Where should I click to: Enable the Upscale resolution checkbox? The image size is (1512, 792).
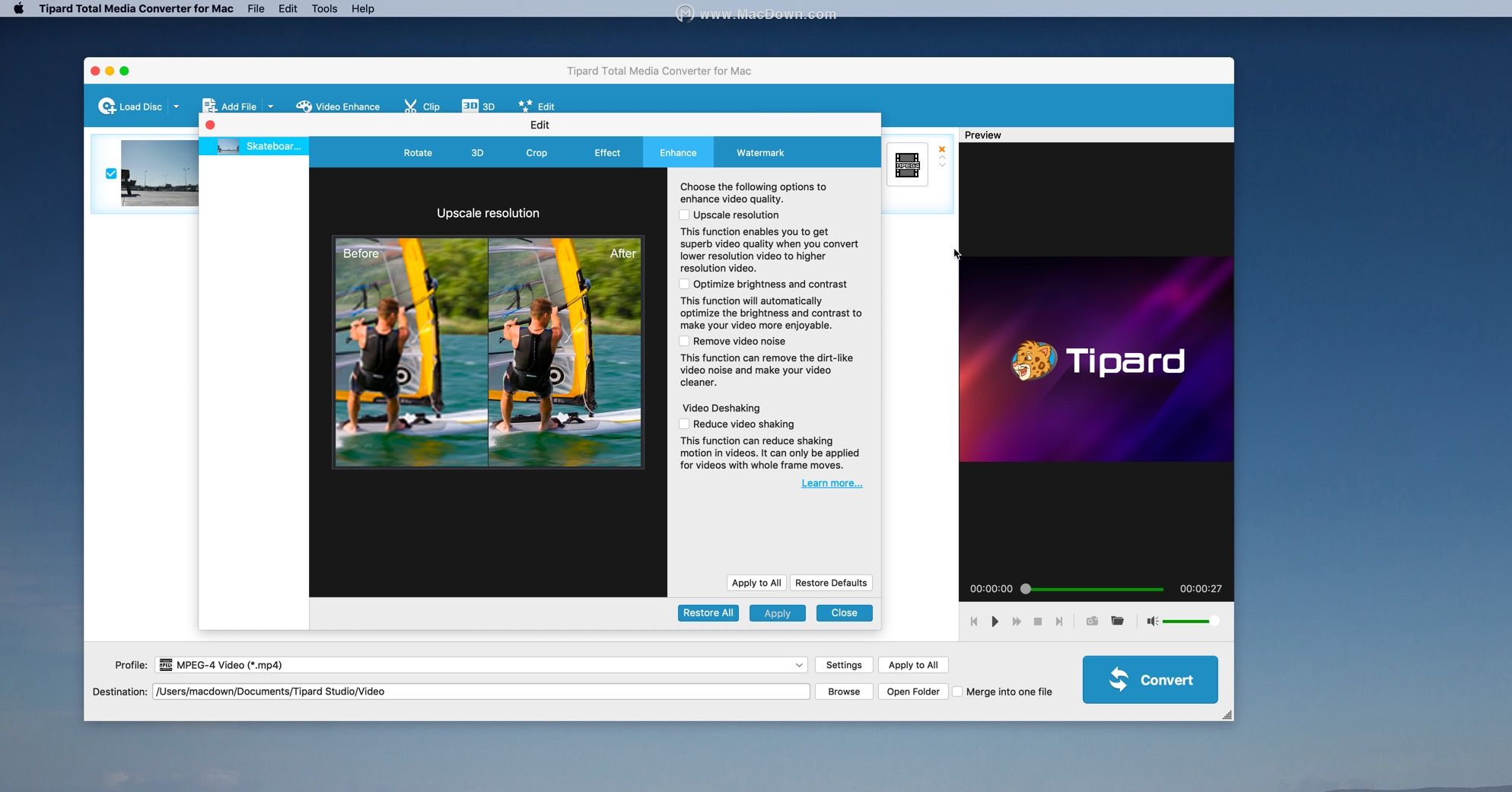point(684,215)
